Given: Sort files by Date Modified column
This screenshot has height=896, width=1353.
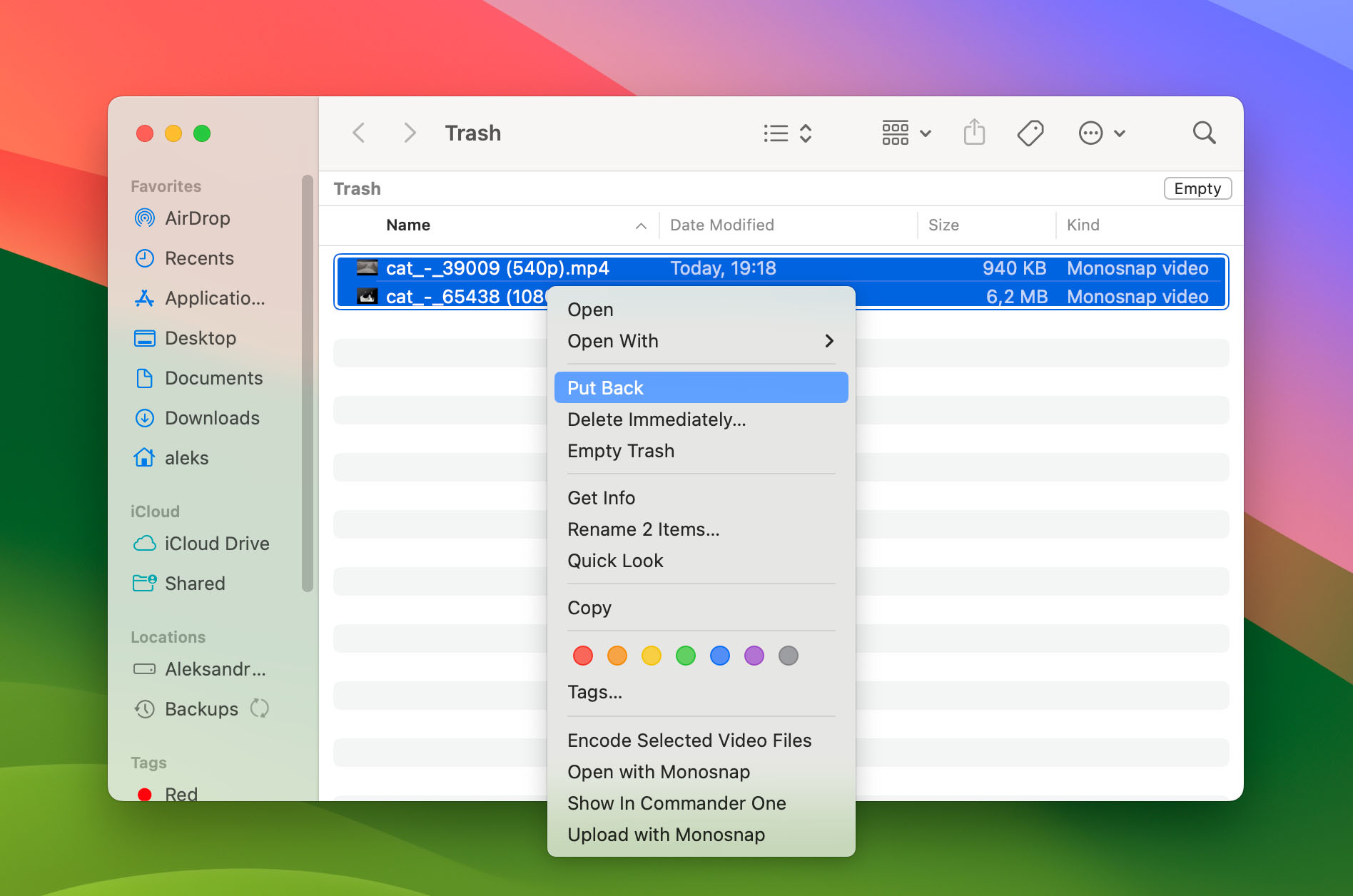Looking at the screenshot, I should coord(721,225).
